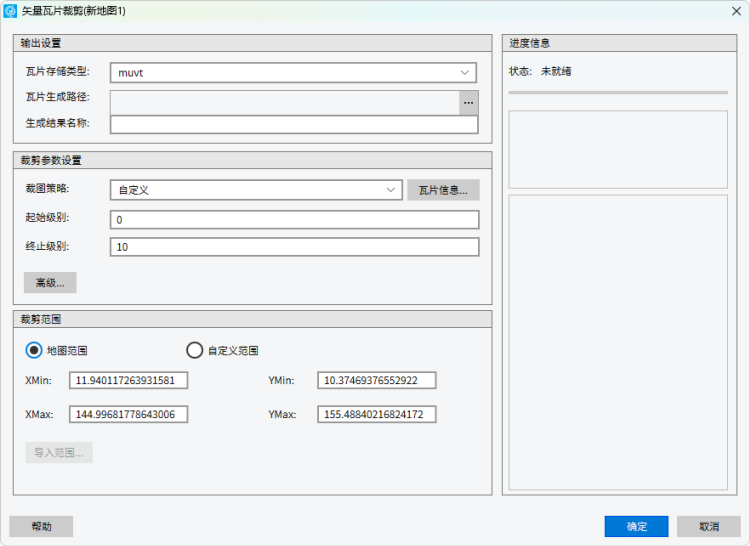The image size is (750, 546).
Task: Click the 取消 cancel button
Action: coord(708,526)
